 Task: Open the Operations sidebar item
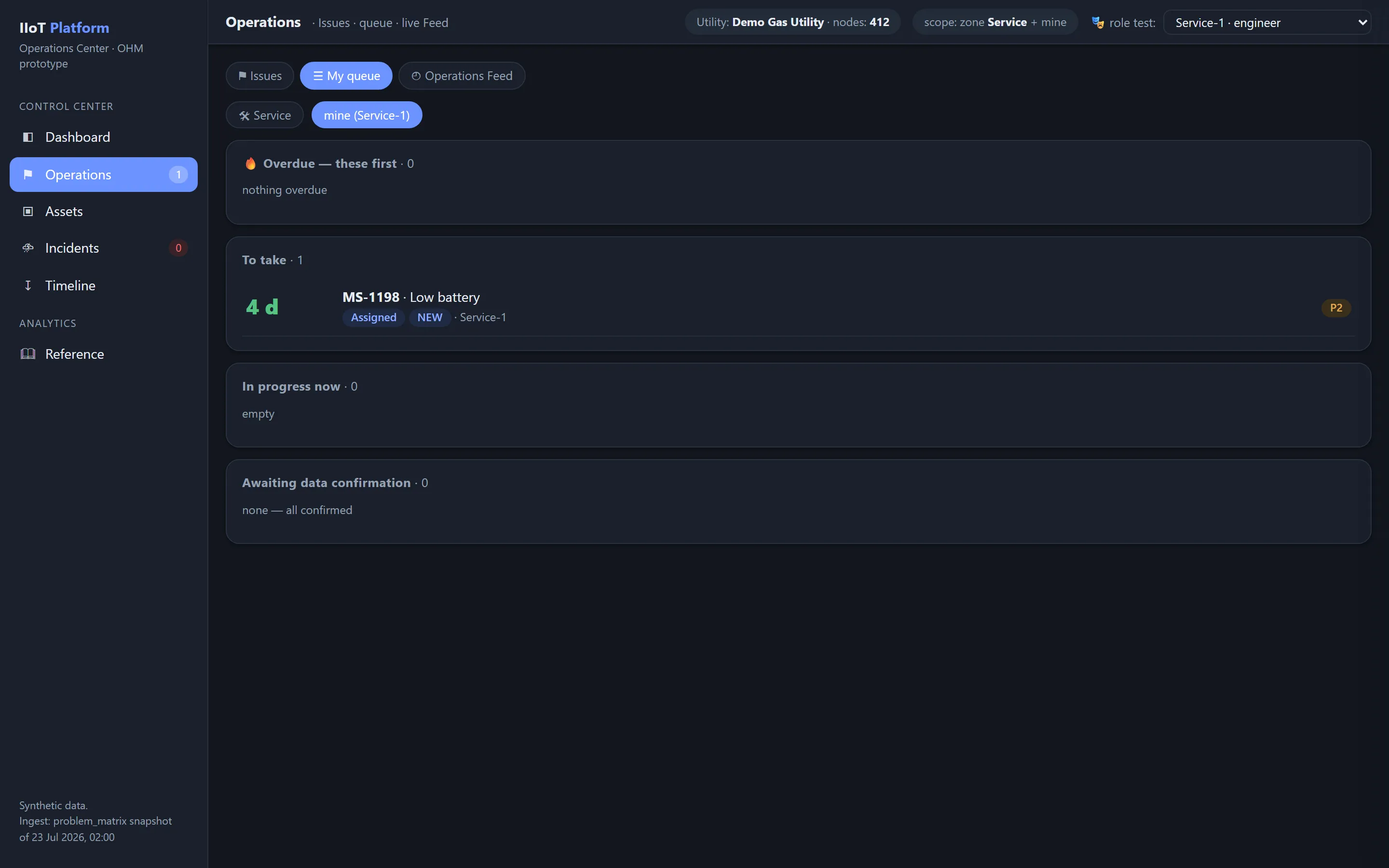pos(103,175)
